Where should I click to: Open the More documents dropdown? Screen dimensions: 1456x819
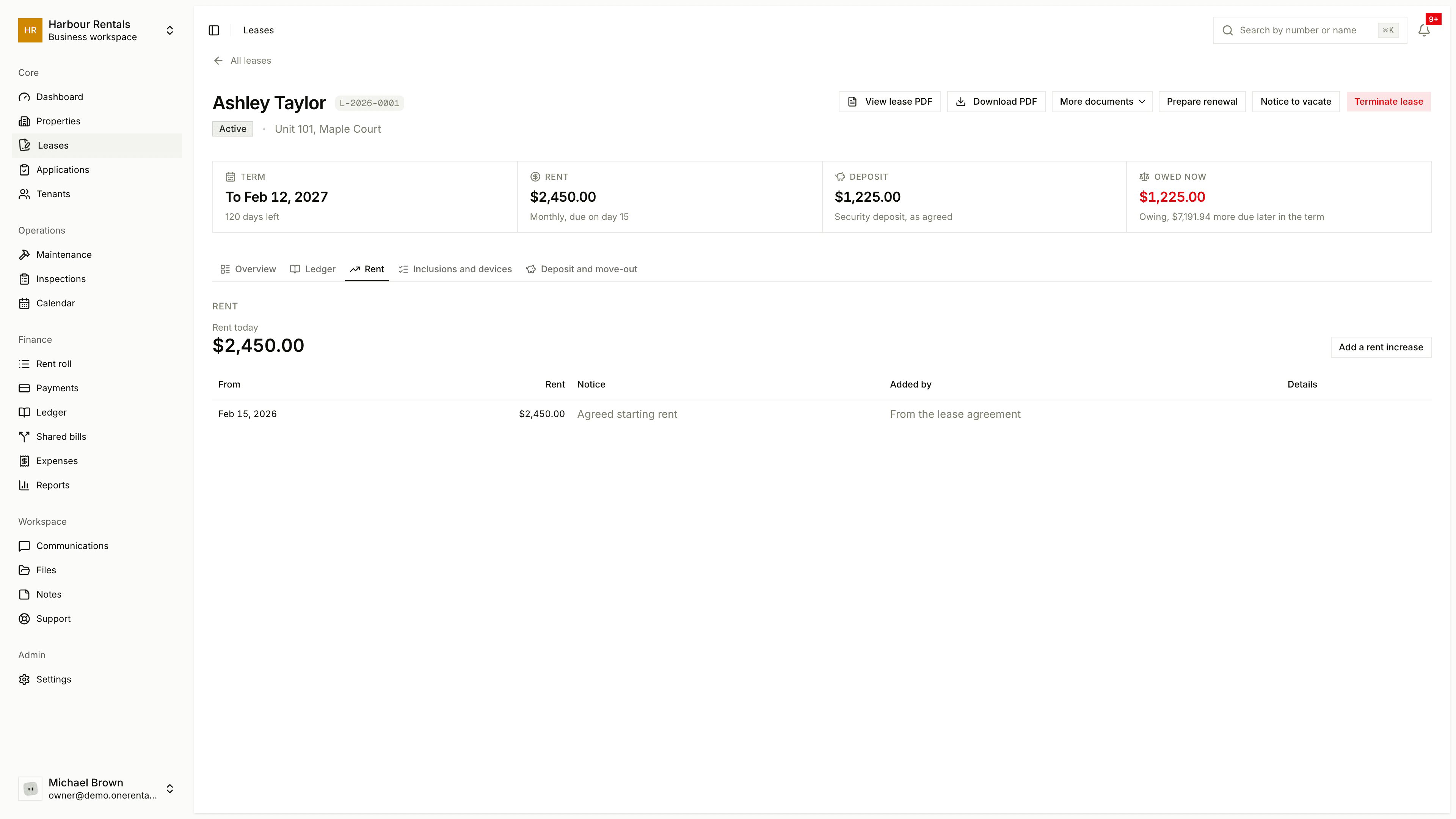pyautogui.click(x=1101, y=102)
